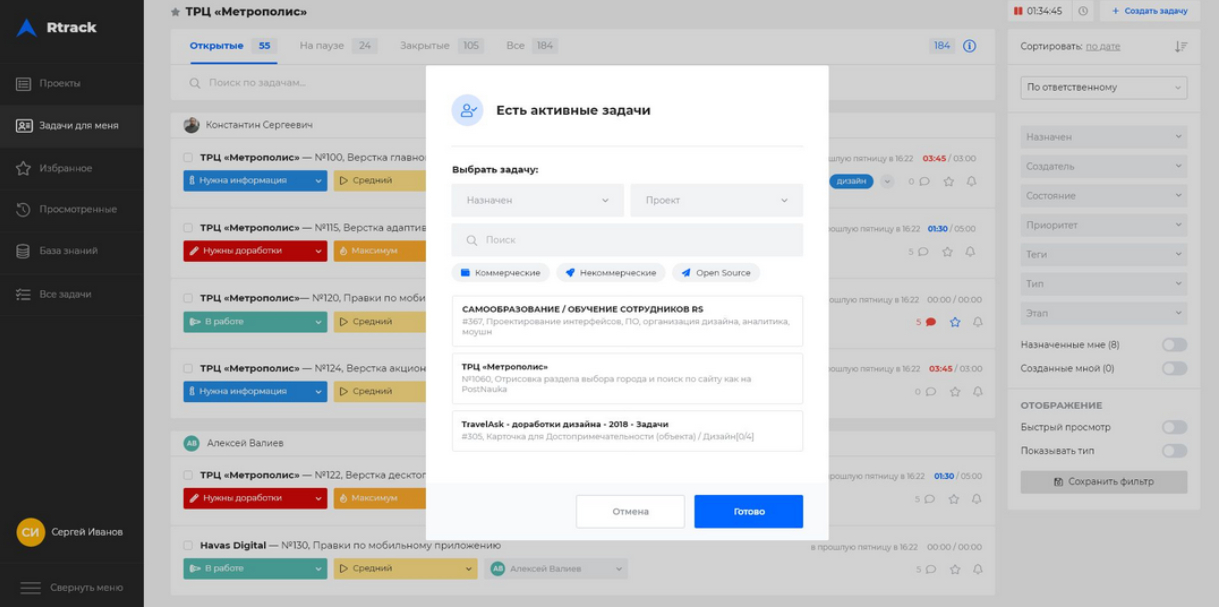The image size is (1219, 607).
Task: Check the task №122 checkbox
Action: coord(188,475)
